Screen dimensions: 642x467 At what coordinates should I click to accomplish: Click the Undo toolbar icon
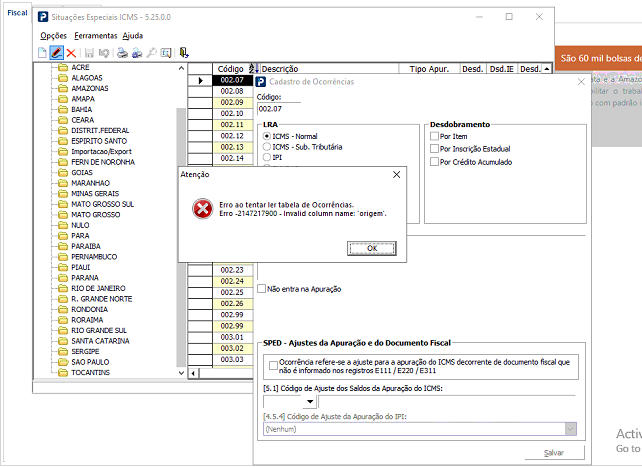click(x=103, y=52)
